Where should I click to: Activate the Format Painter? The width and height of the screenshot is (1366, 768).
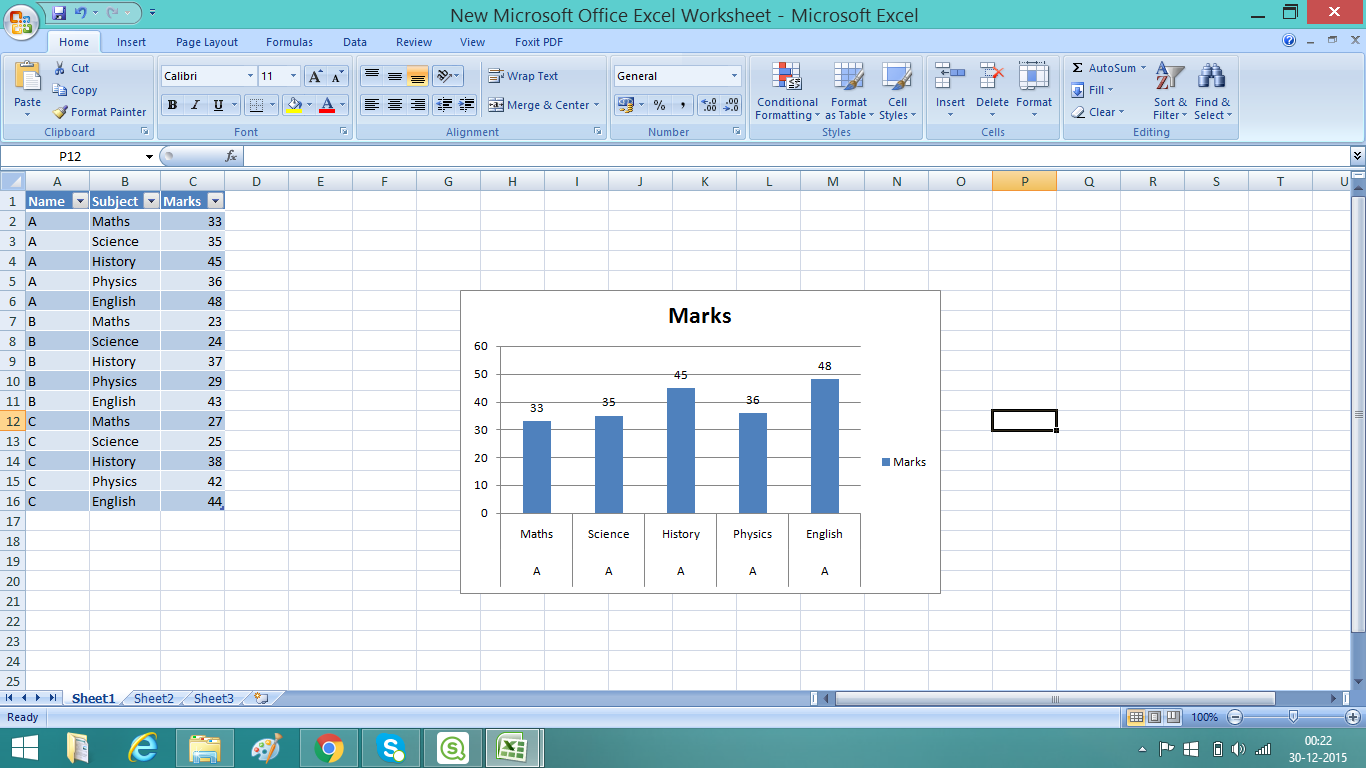[99, 112]
